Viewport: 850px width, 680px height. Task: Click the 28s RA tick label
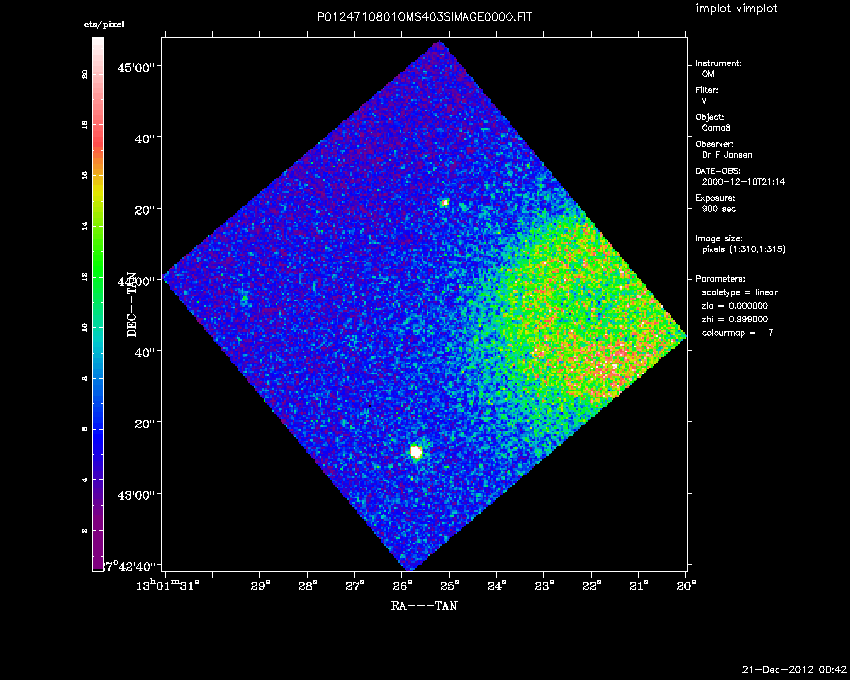[x=307, y=586]
